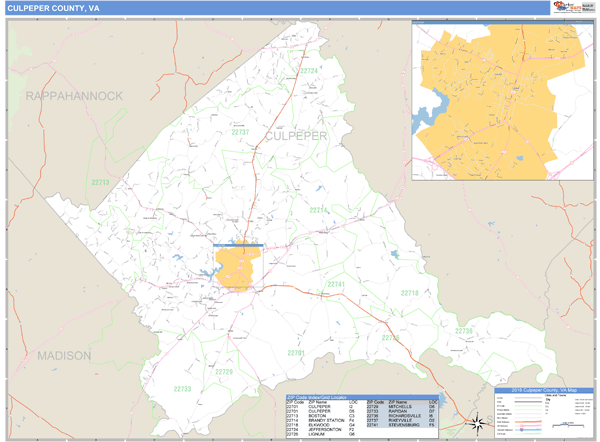The image size is (600, 442).
Task: Select the orange Culpeper town area on main map
Action: 237,266
